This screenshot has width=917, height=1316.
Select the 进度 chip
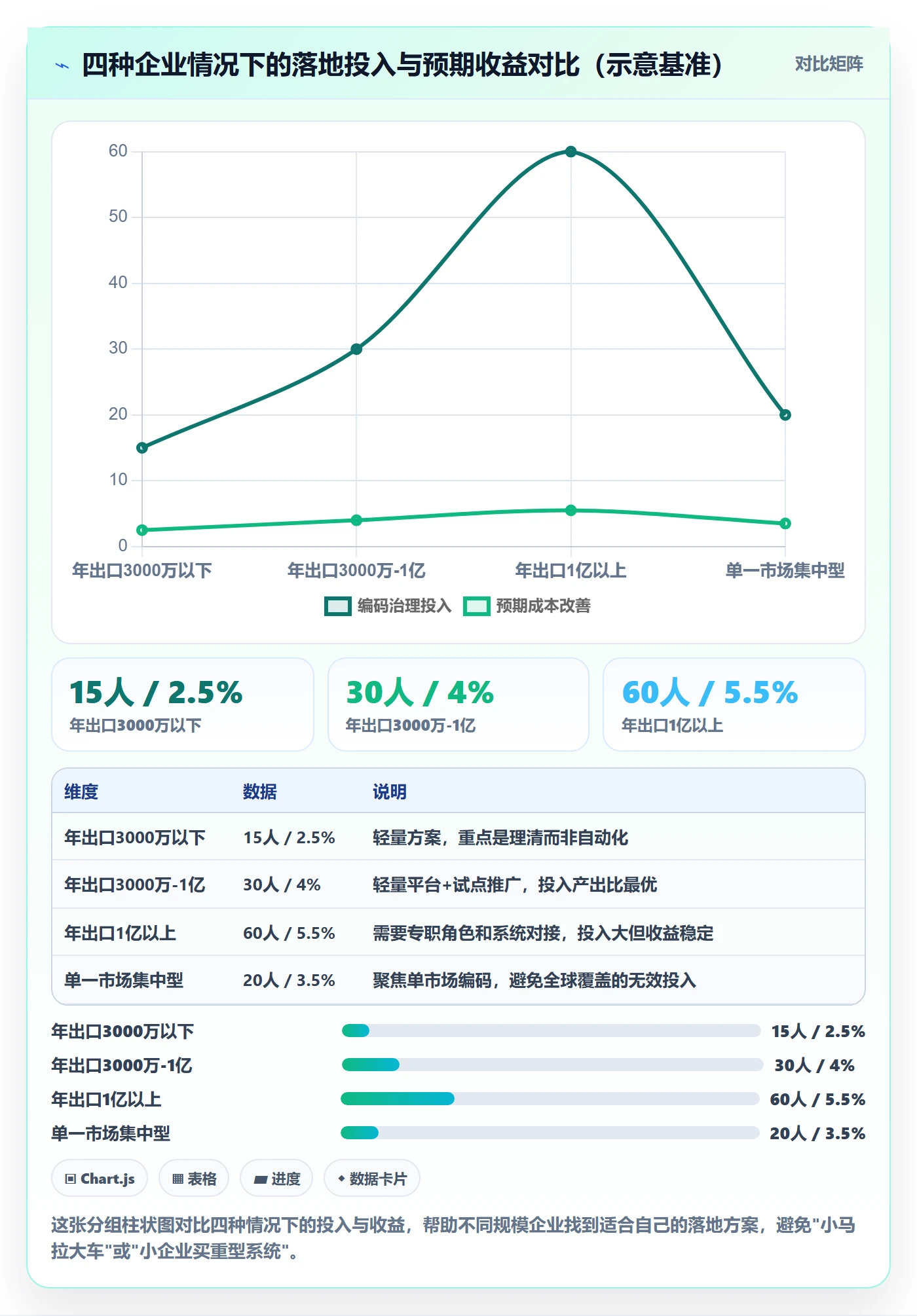(276, 1179)
